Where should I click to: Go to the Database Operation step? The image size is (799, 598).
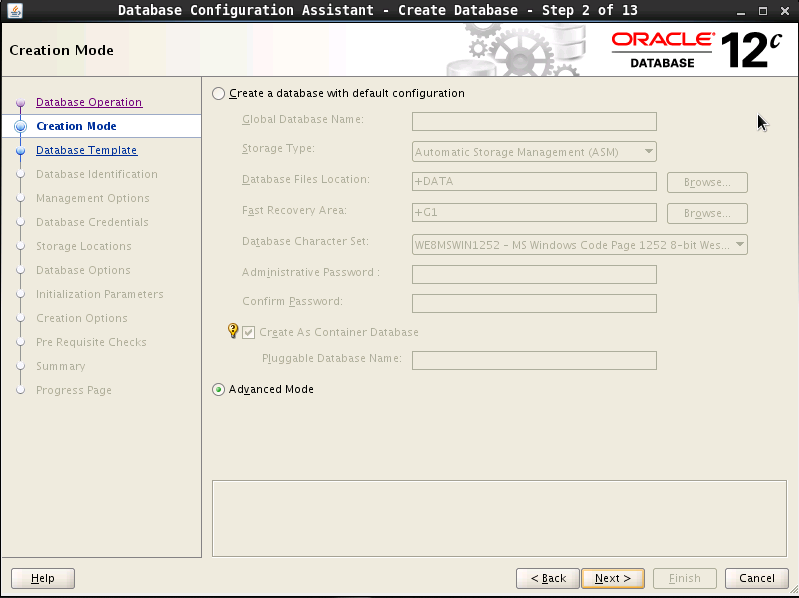click(89, 102)
